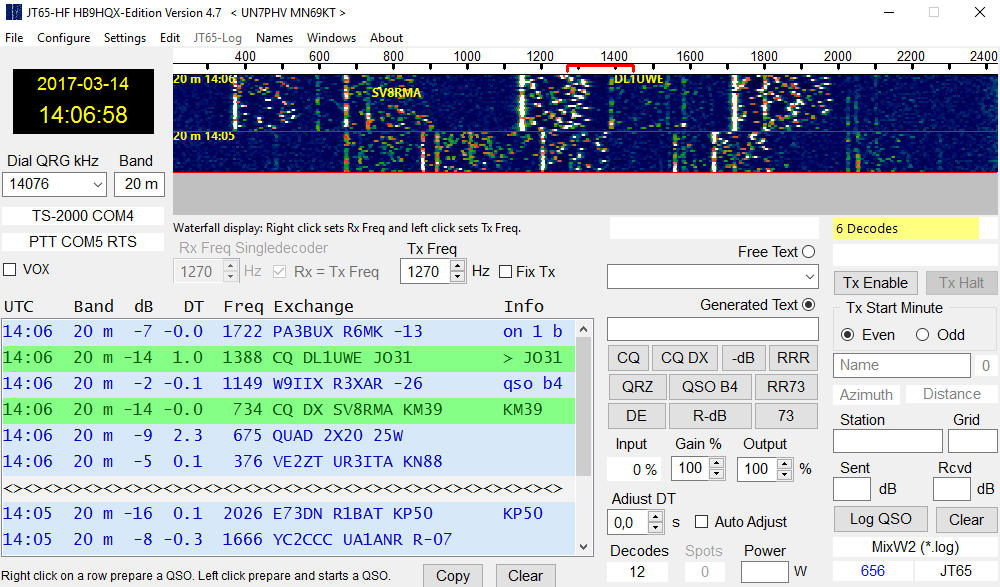Screen dimensions: 1000x587
Task: Select Even Tx start minute
Action: (x=848, y=335)
